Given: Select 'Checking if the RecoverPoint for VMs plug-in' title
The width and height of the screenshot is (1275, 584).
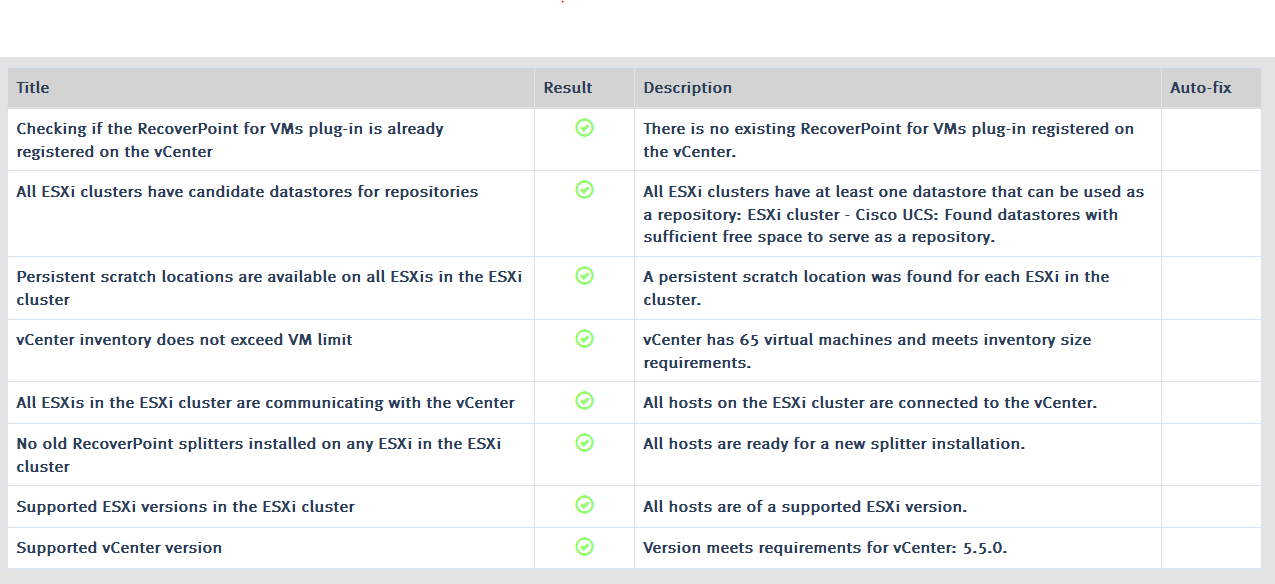Looking at the screenshot, I should 230,140.
